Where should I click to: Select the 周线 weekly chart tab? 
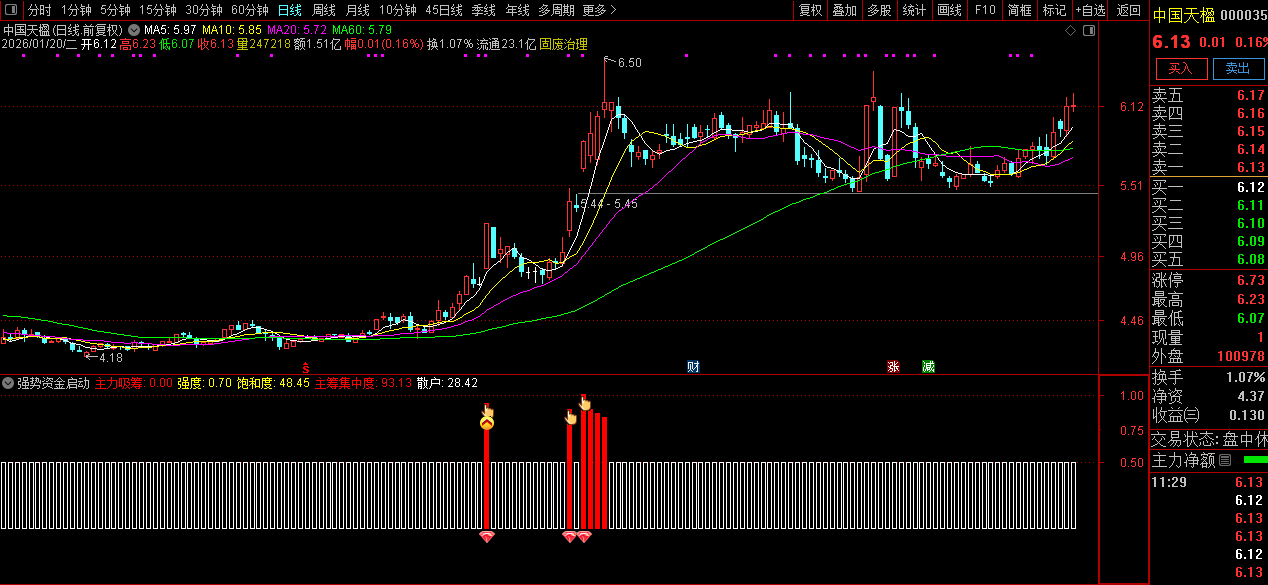click(324, 10)
